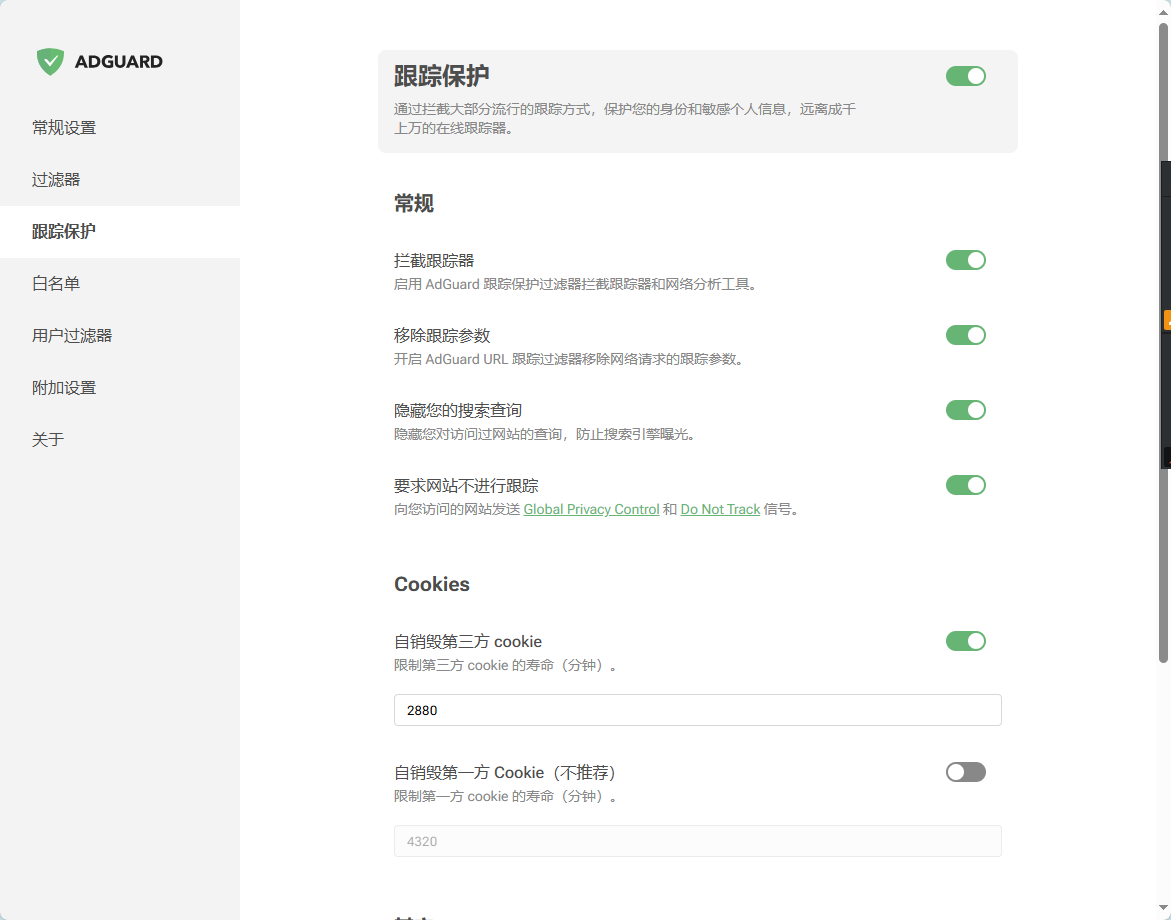Click the 常规 section heading
The height and width of the screenshot is (920, 1171).
tap(414, 203)
